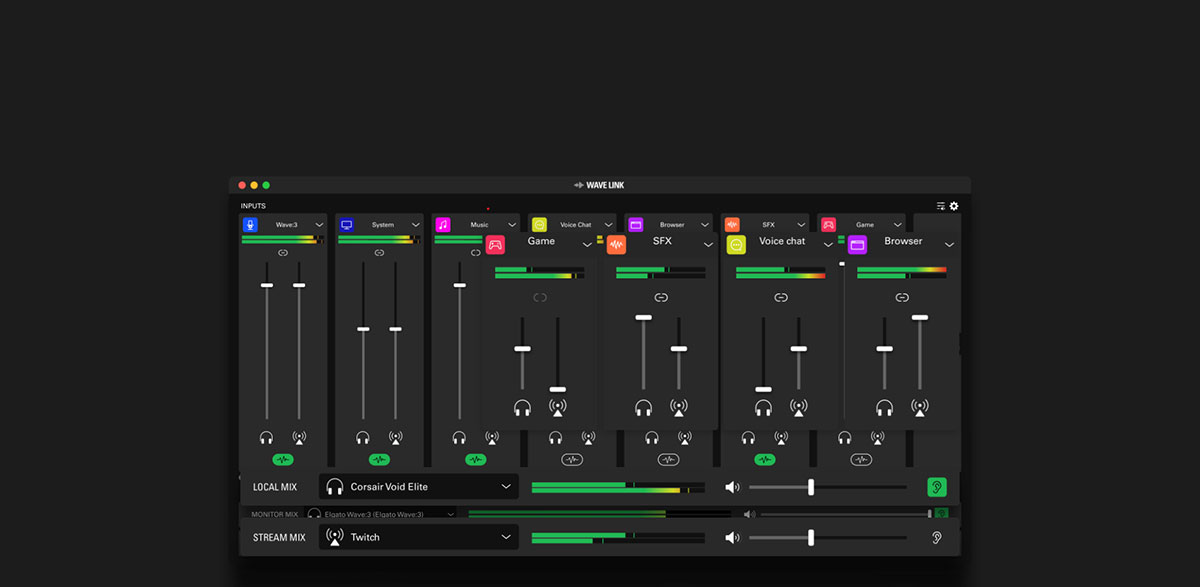
Task: Expand the System channel dropdown arrow
Action: (416, 225)
